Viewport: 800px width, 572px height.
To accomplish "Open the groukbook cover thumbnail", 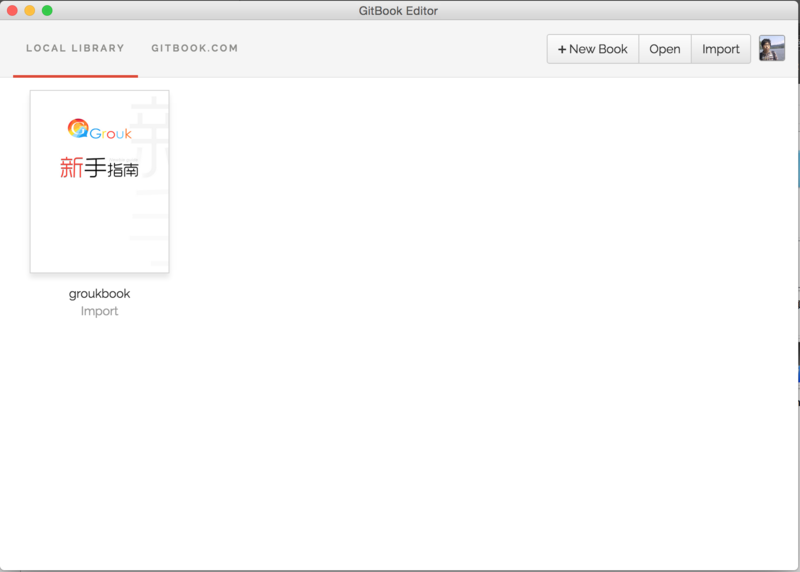I will (99, 182).
